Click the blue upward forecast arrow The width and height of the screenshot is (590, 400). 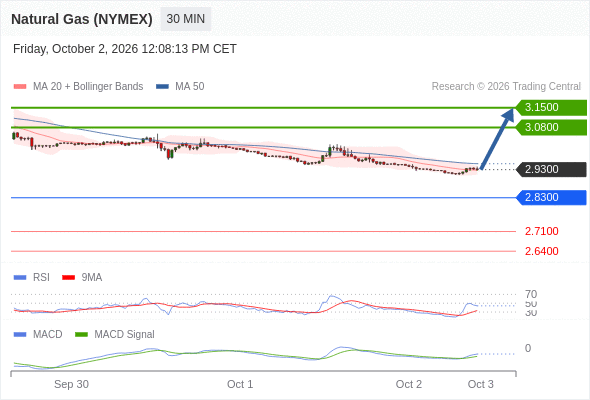(x=497, y=138)
